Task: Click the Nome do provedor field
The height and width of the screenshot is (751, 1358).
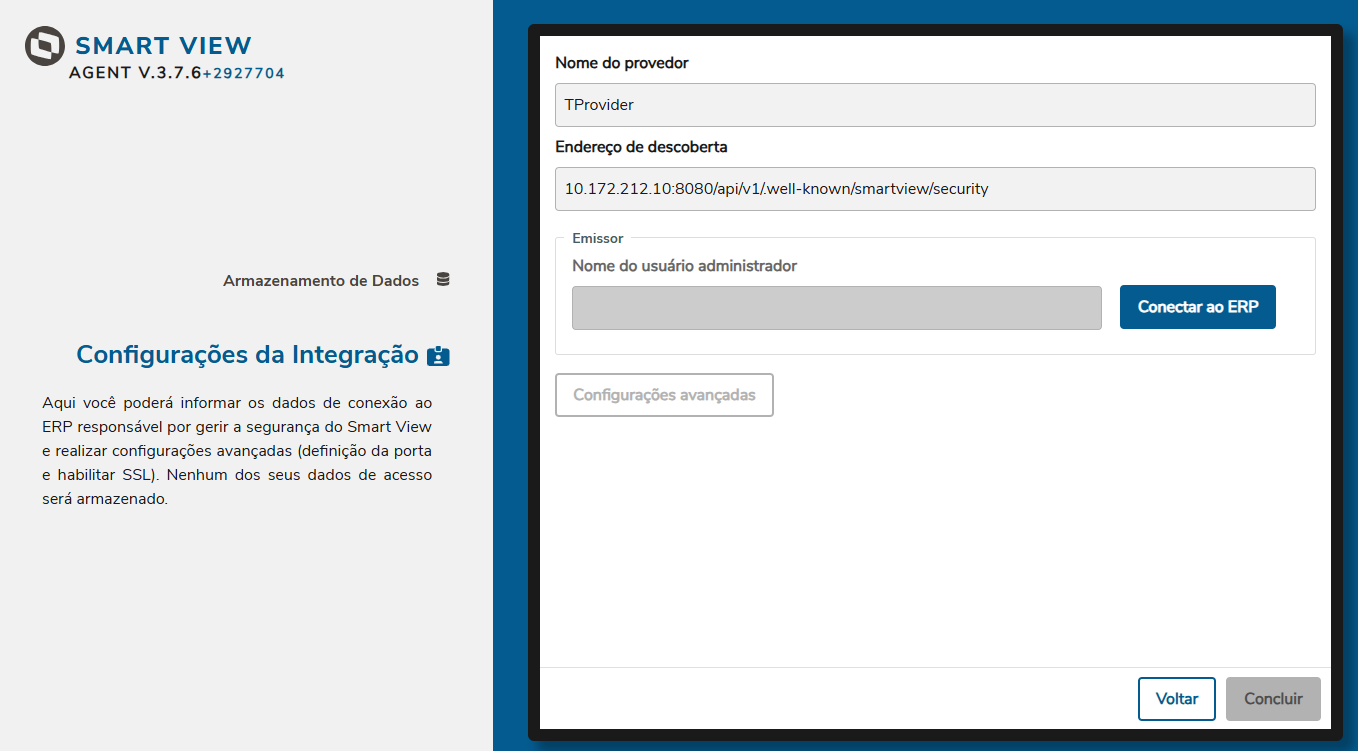Action: pos(935,105)
